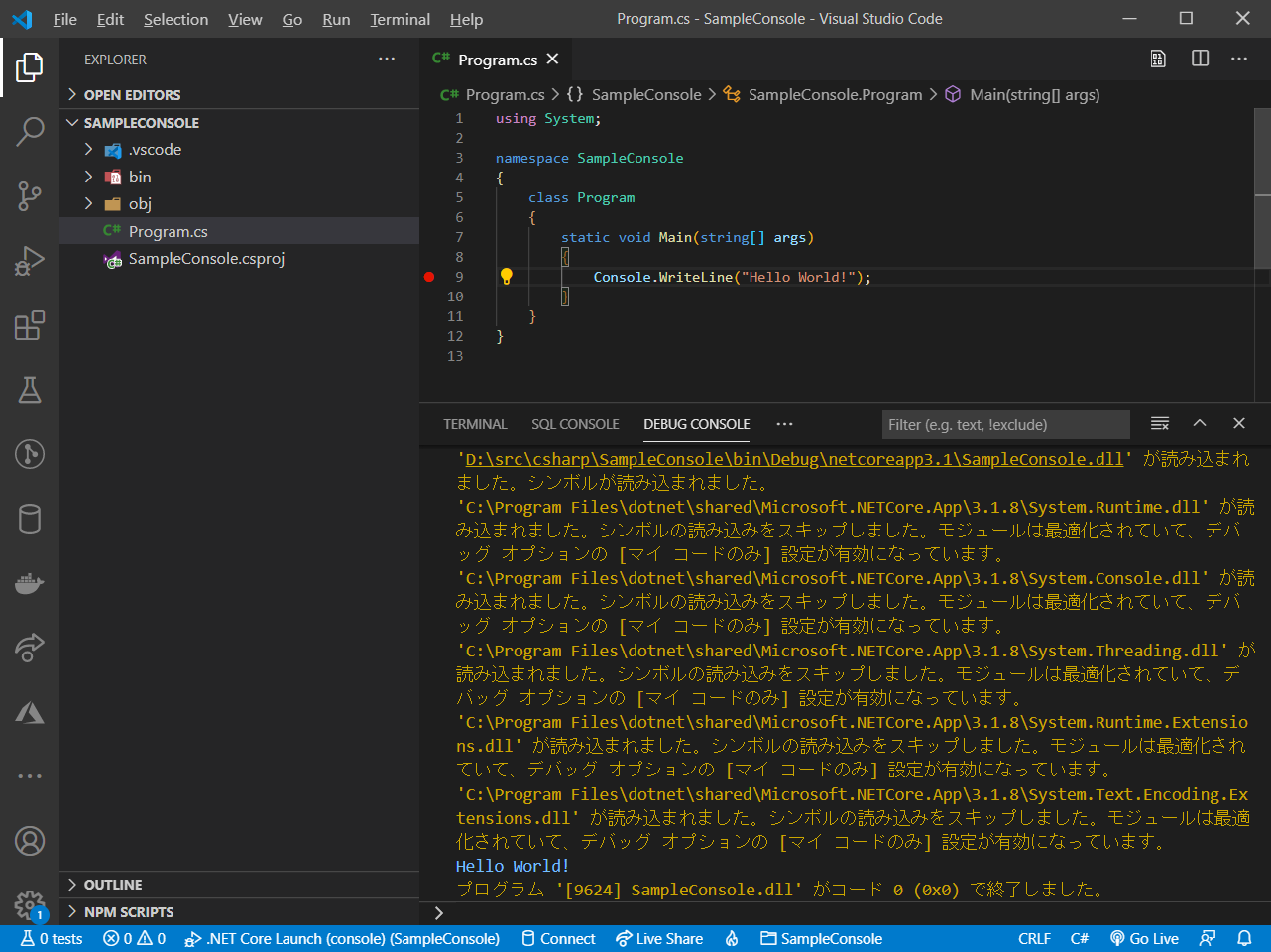Open the Edit menu
This screenshot has width=1271, height=952.
click(110, 19)
